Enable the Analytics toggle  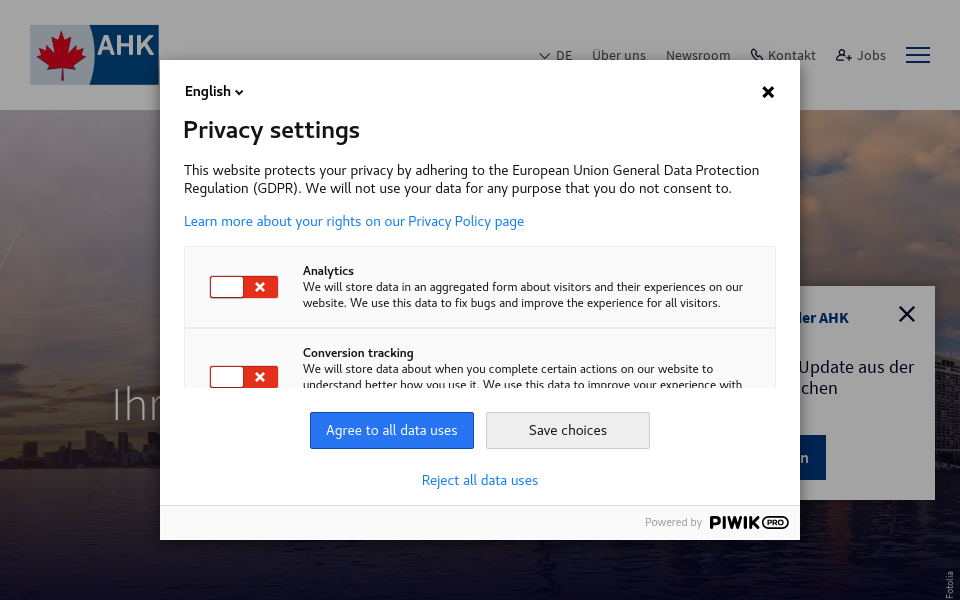tap(243, 287)
